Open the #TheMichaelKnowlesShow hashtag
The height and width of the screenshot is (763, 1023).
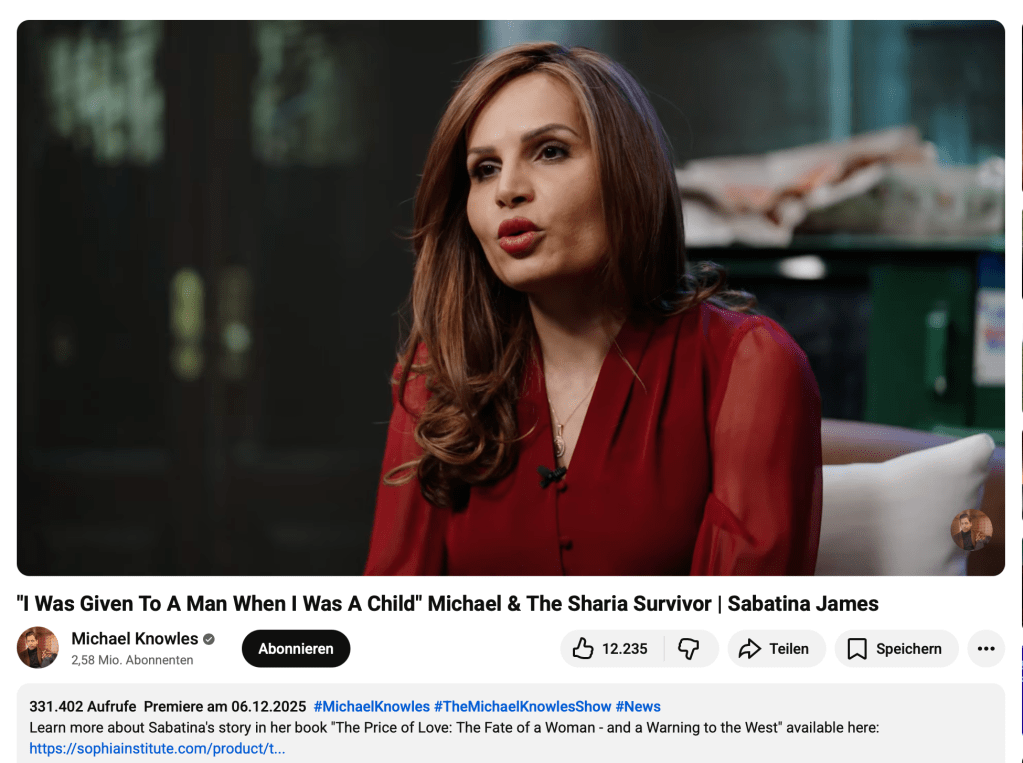[x=523, y=706]
